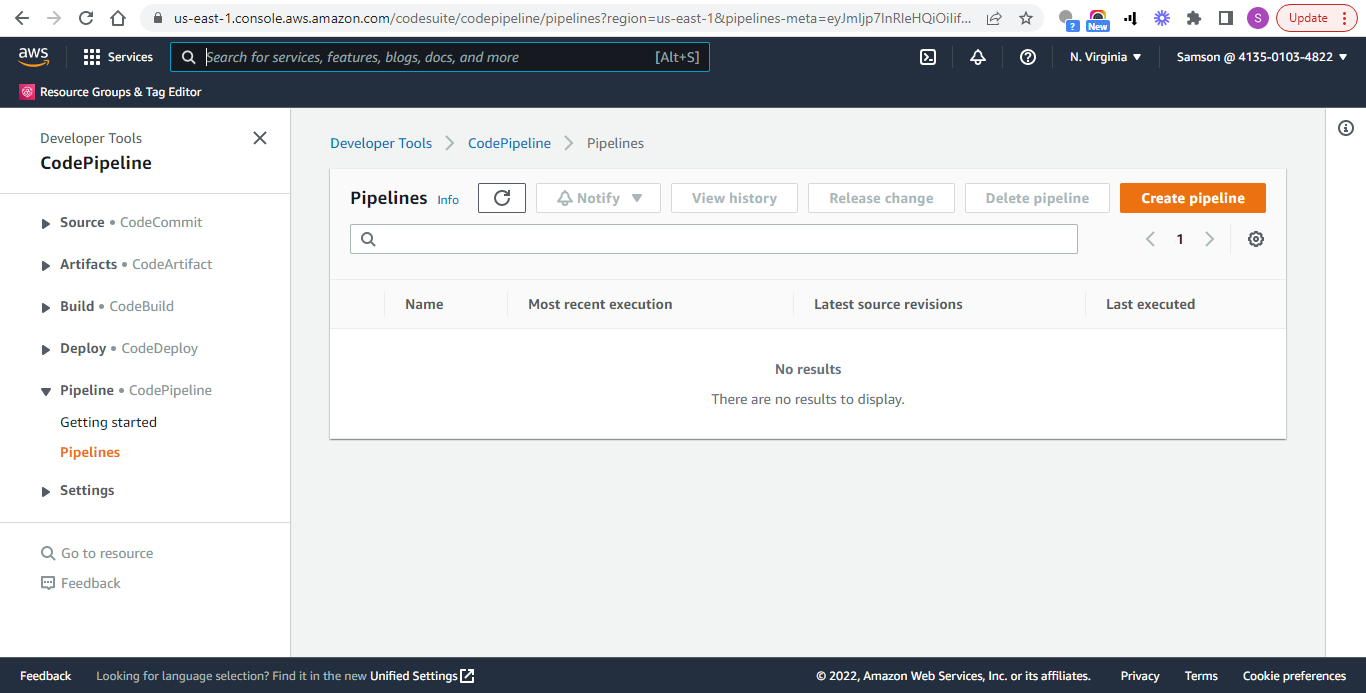Refresh the pipelines list
Screen dimensions: 1366x693
[501, 197]
